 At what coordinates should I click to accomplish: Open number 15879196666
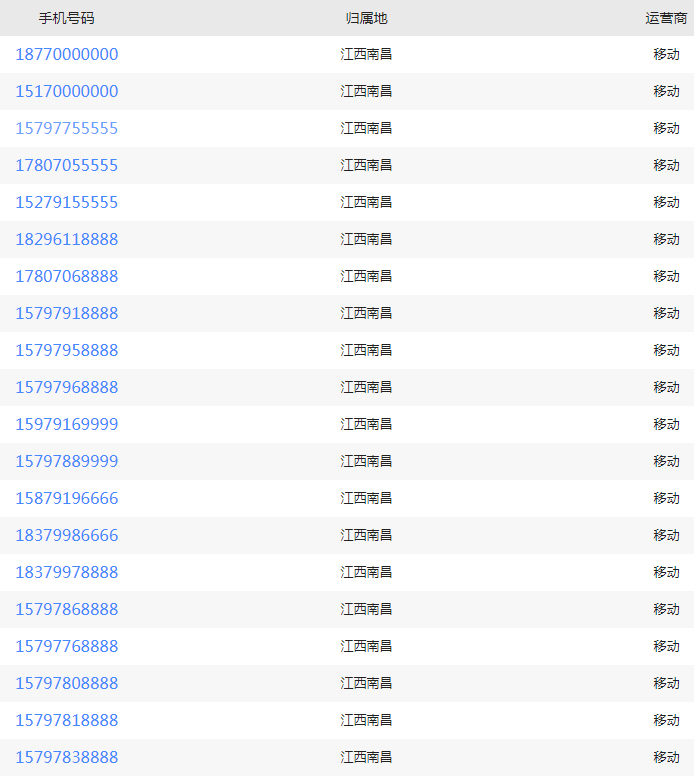67,498
